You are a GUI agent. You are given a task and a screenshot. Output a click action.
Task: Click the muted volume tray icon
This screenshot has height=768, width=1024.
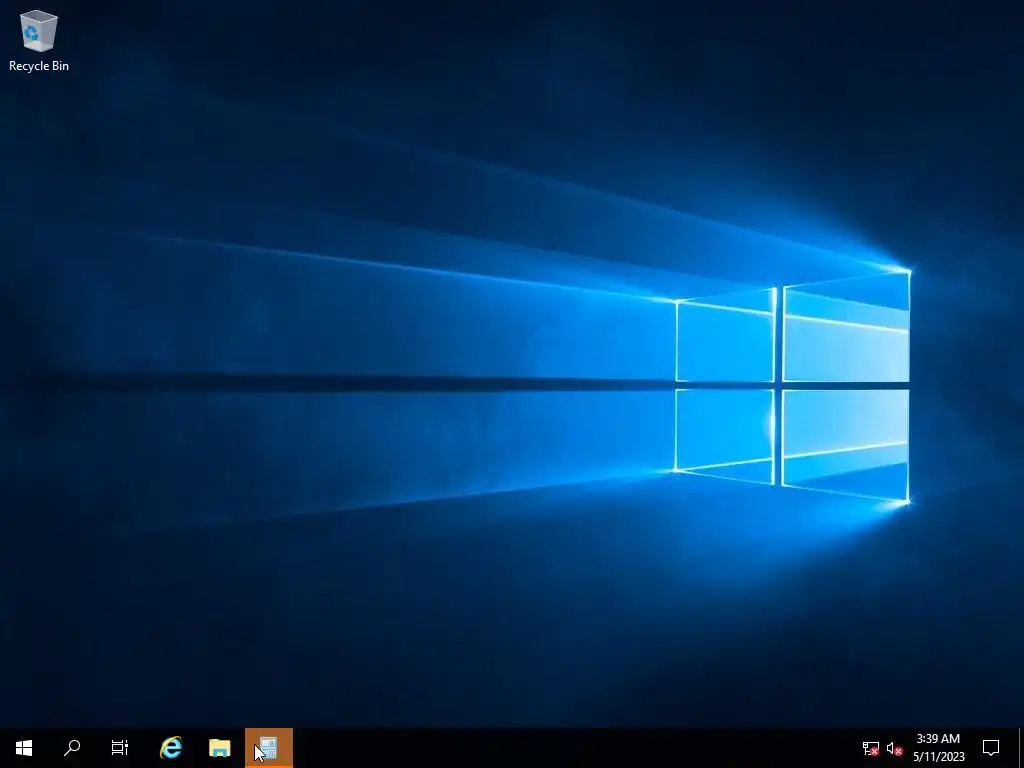tap(895, 748)
